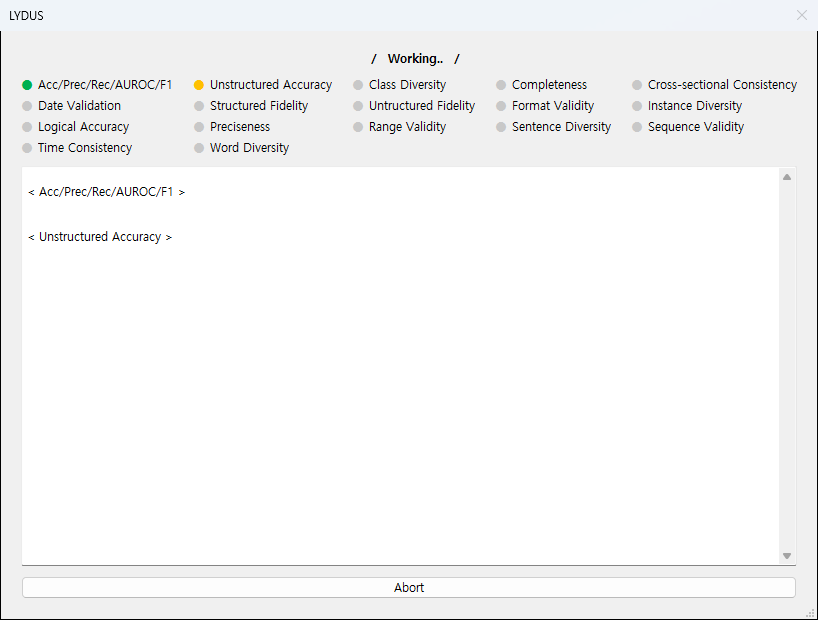Click the Working.. status heading
The width and height of the screenshot is (818, 620).
415,58
